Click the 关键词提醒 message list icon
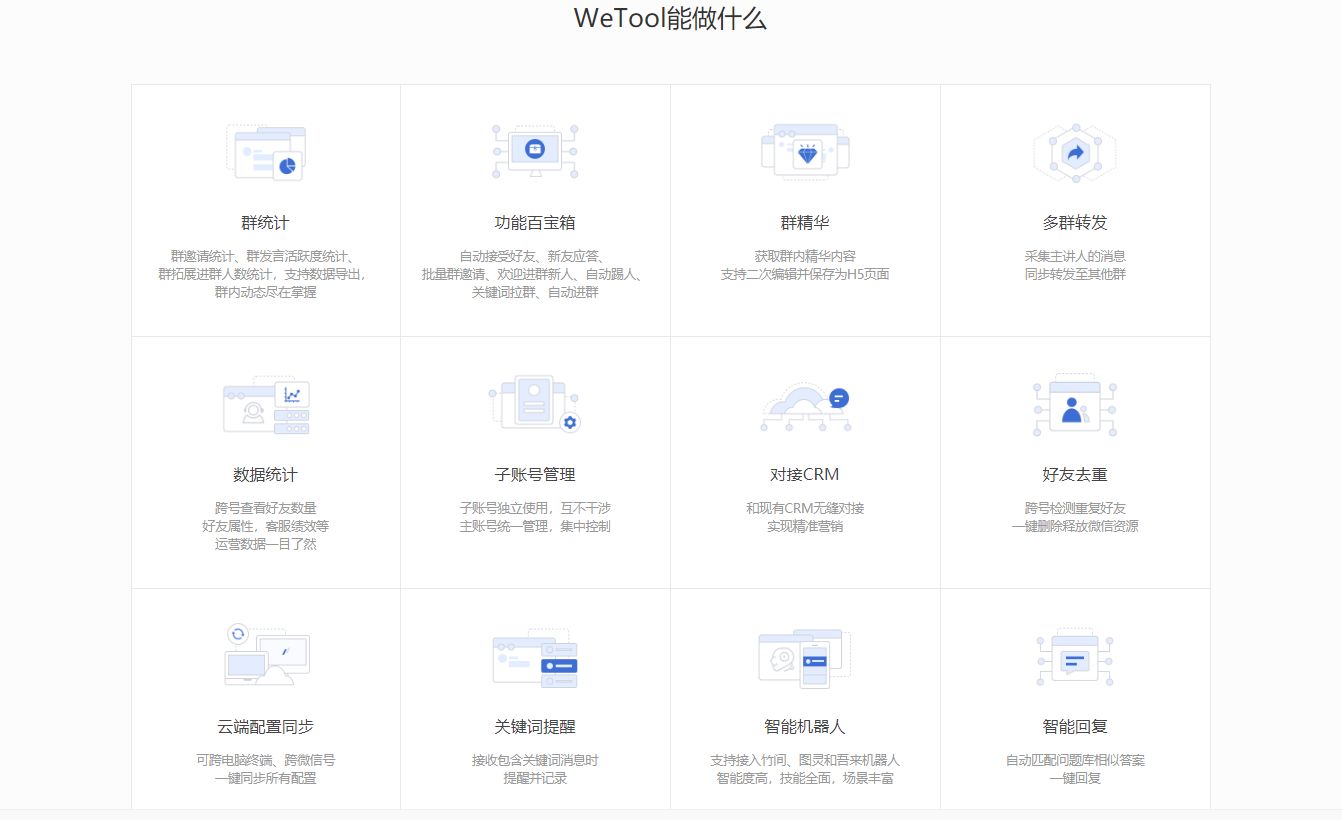This screenshot has width=1342, height=820. pyautogui.click(x=535, y=657)
